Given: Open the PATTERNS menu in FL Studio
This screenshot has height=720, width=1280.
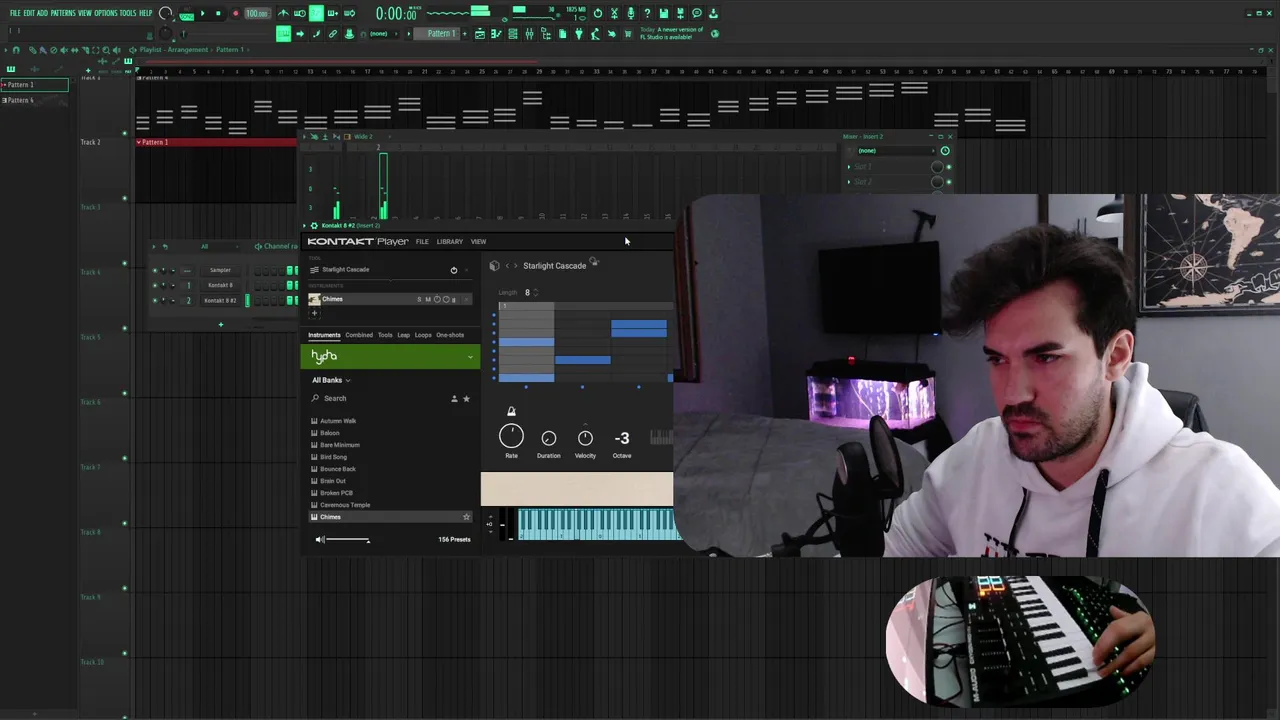Looking at the screenshot, I should 64,13.
